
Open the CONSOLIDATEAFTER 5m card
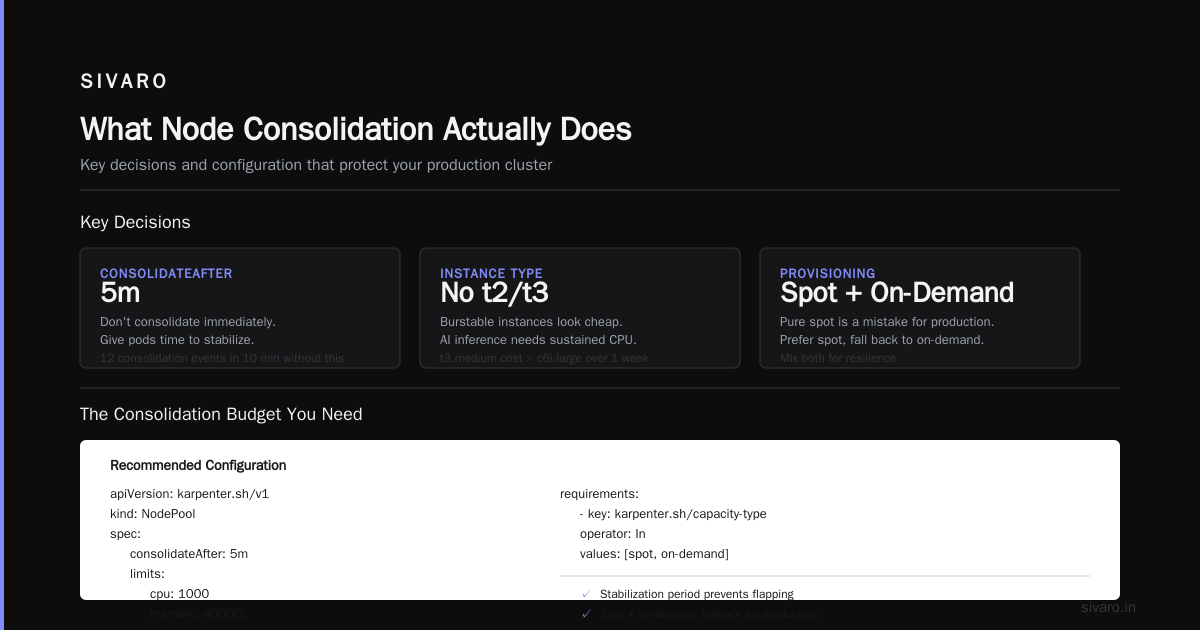click(x=240, y=308)
